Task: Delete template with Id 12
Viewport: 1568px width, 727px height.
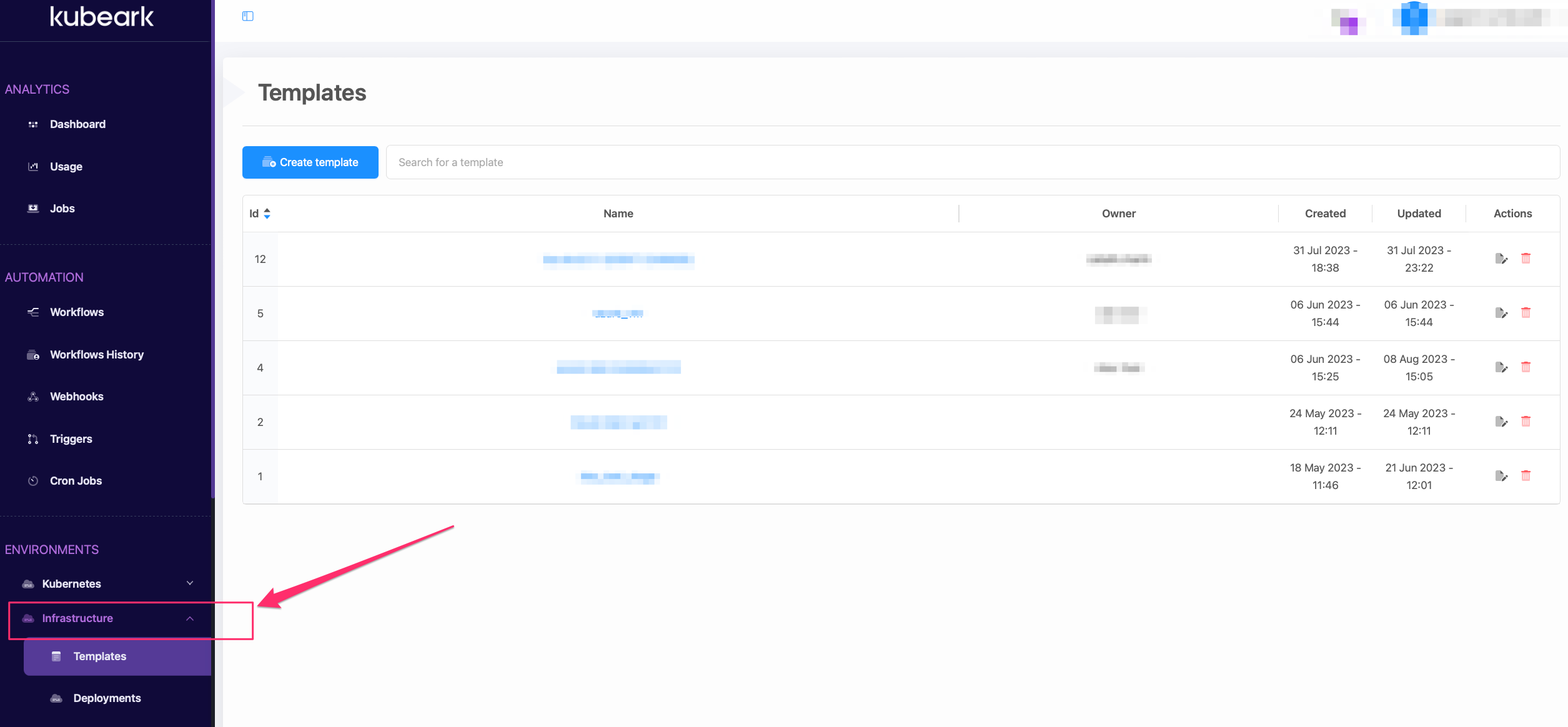Action: (1526, 259)
